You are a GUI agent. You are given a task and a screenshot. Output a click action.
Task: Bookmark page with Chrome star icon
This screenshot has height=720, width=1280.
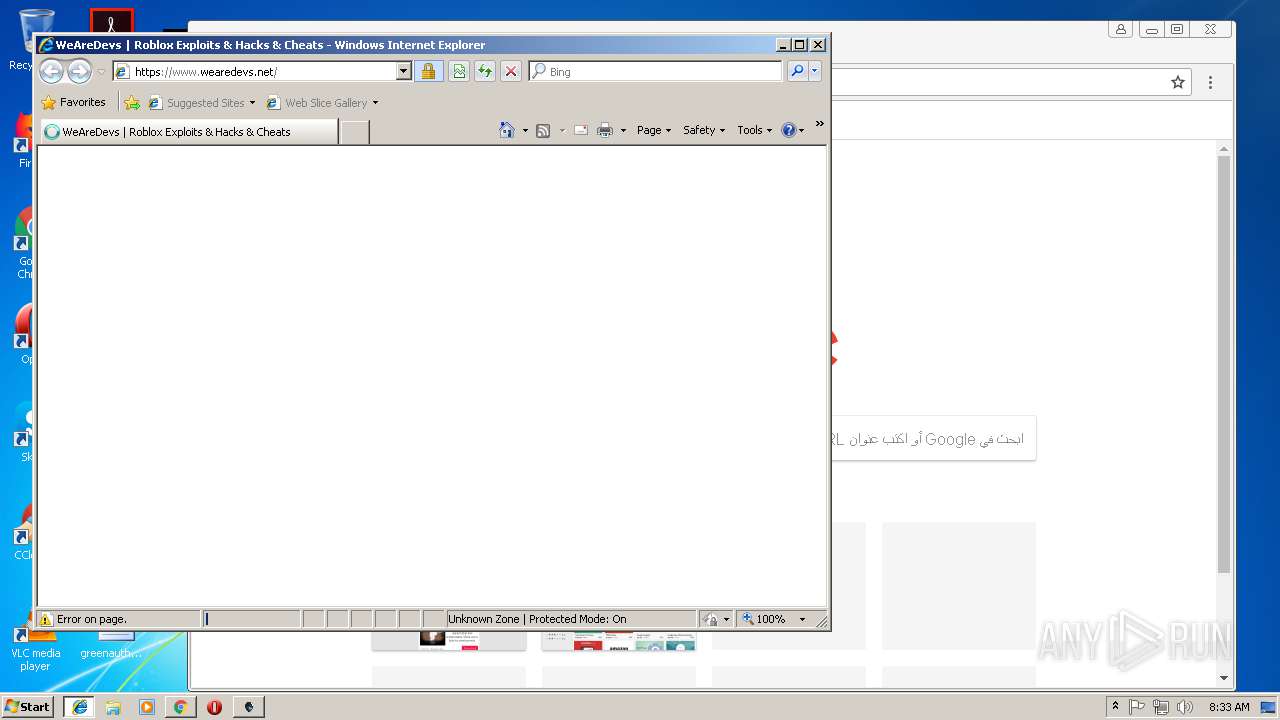[1178, 82]
